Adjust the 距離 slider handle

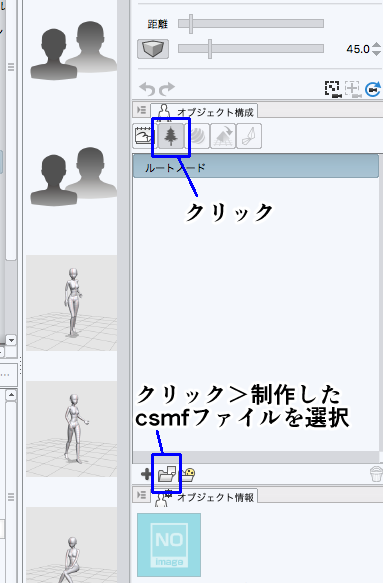(191, 24)
